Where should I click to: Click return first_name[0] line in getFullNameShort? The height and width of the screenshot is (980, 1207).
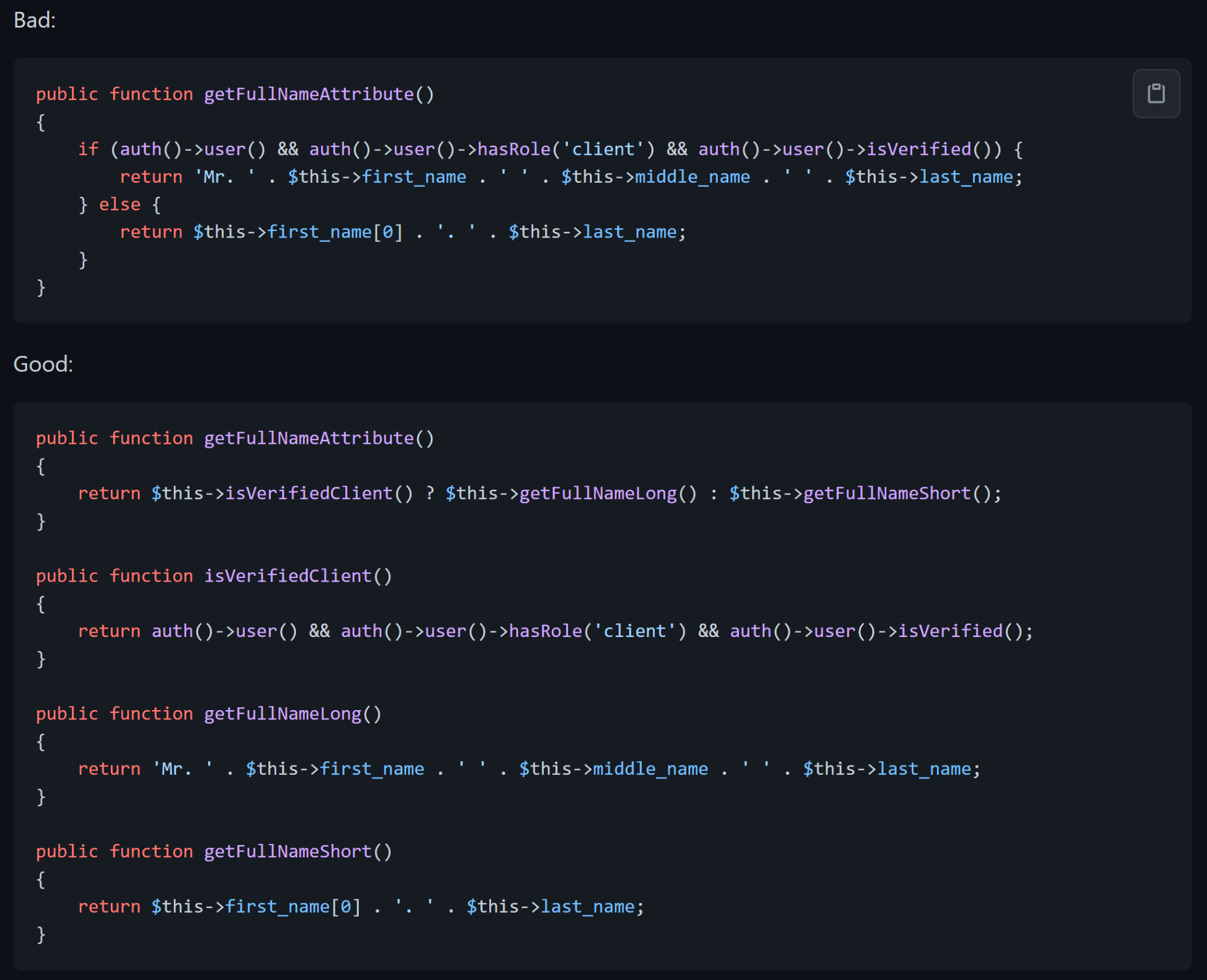coord(361,907)
